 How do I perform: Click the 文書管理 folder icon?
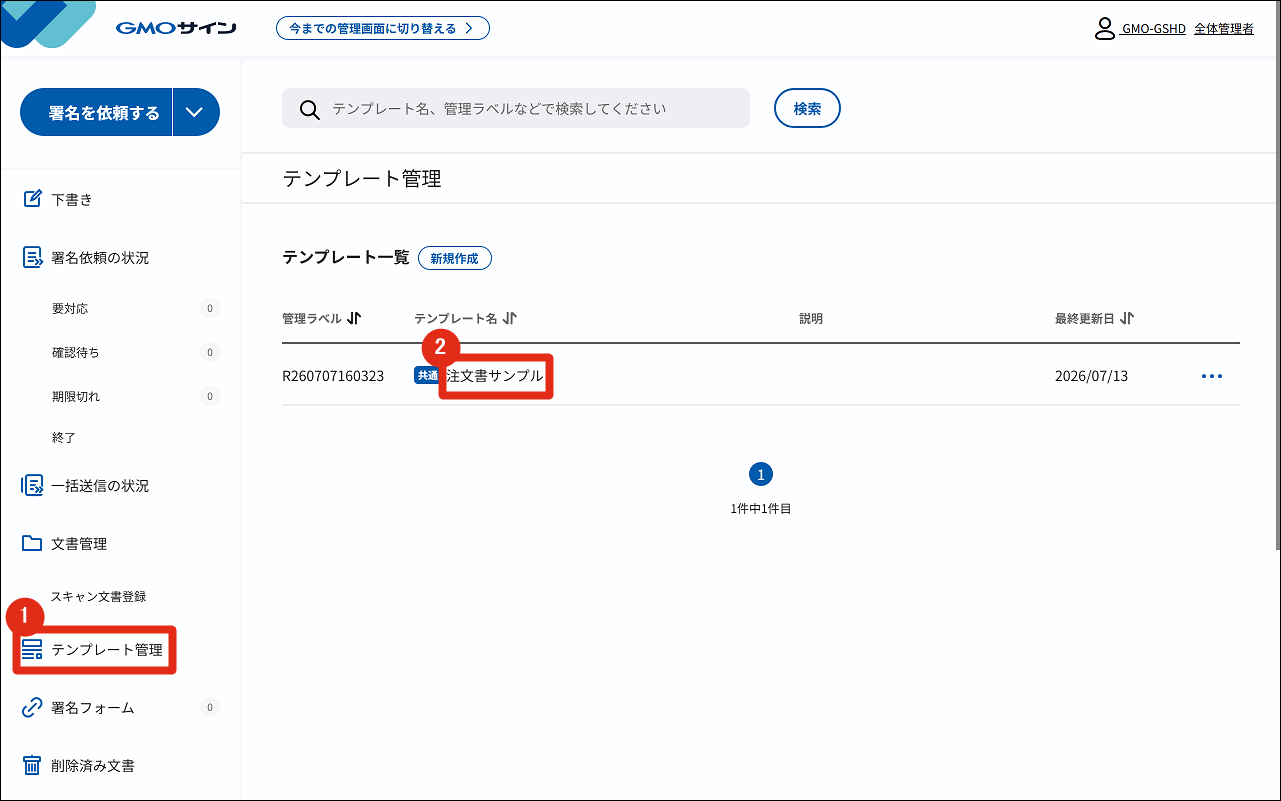[x=32, y=544]
